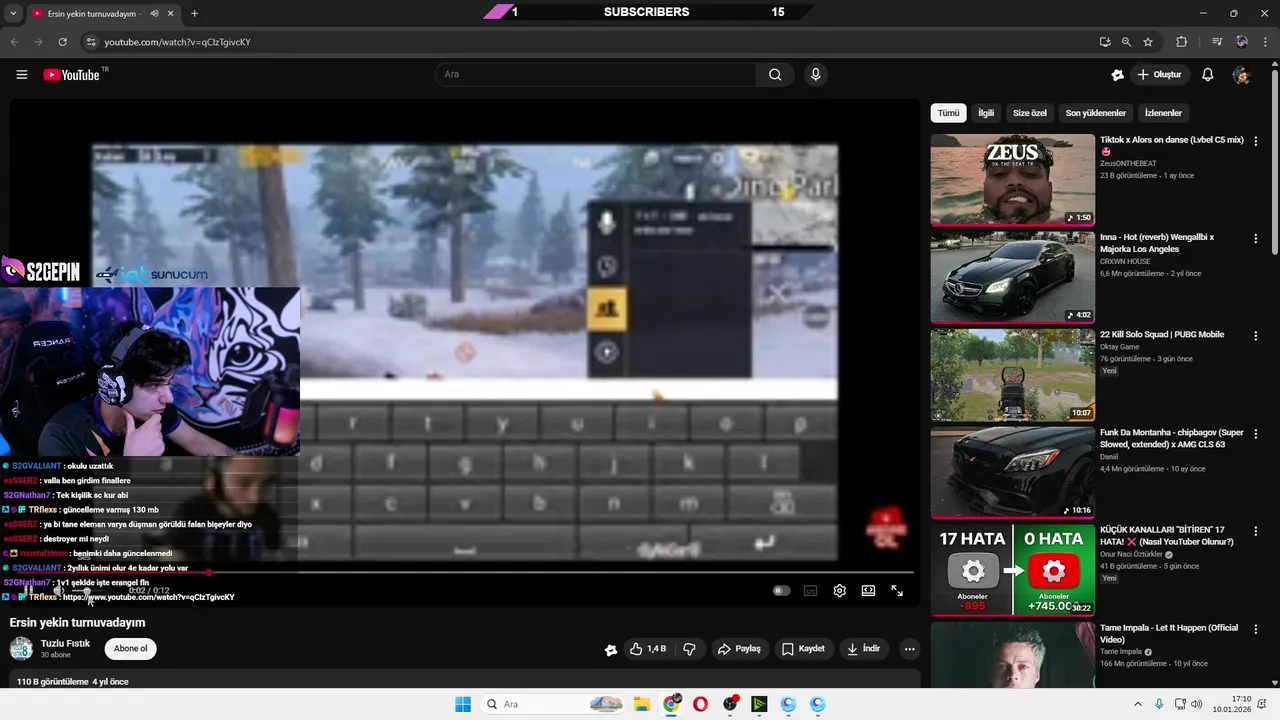Open the Windows Start menu
Viewport: 1280px width, 720px height.
(x=463, y=704)
